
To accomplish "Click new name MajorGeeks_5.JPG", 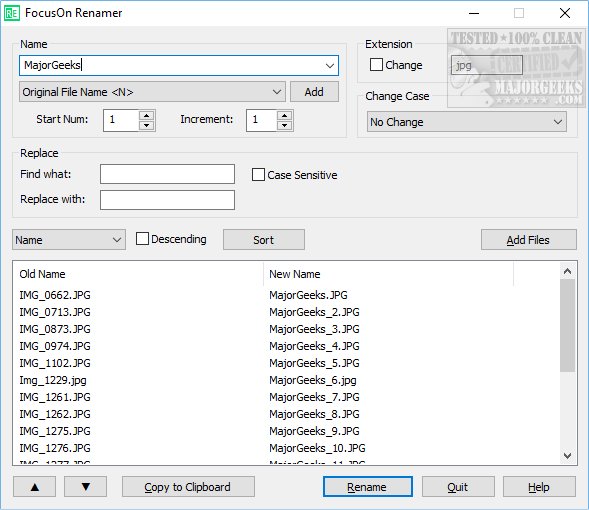I will [x=314, y=363].
